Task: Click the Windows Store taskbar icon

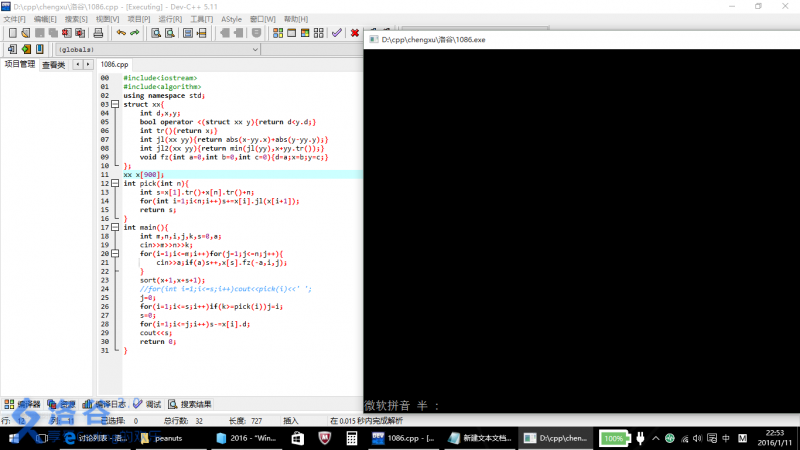Action: [x=297, y=438]
